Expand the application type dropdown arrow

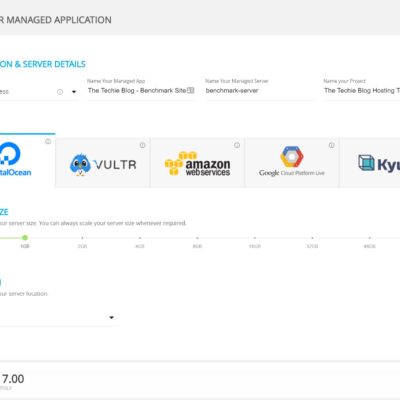coord(74,92)
